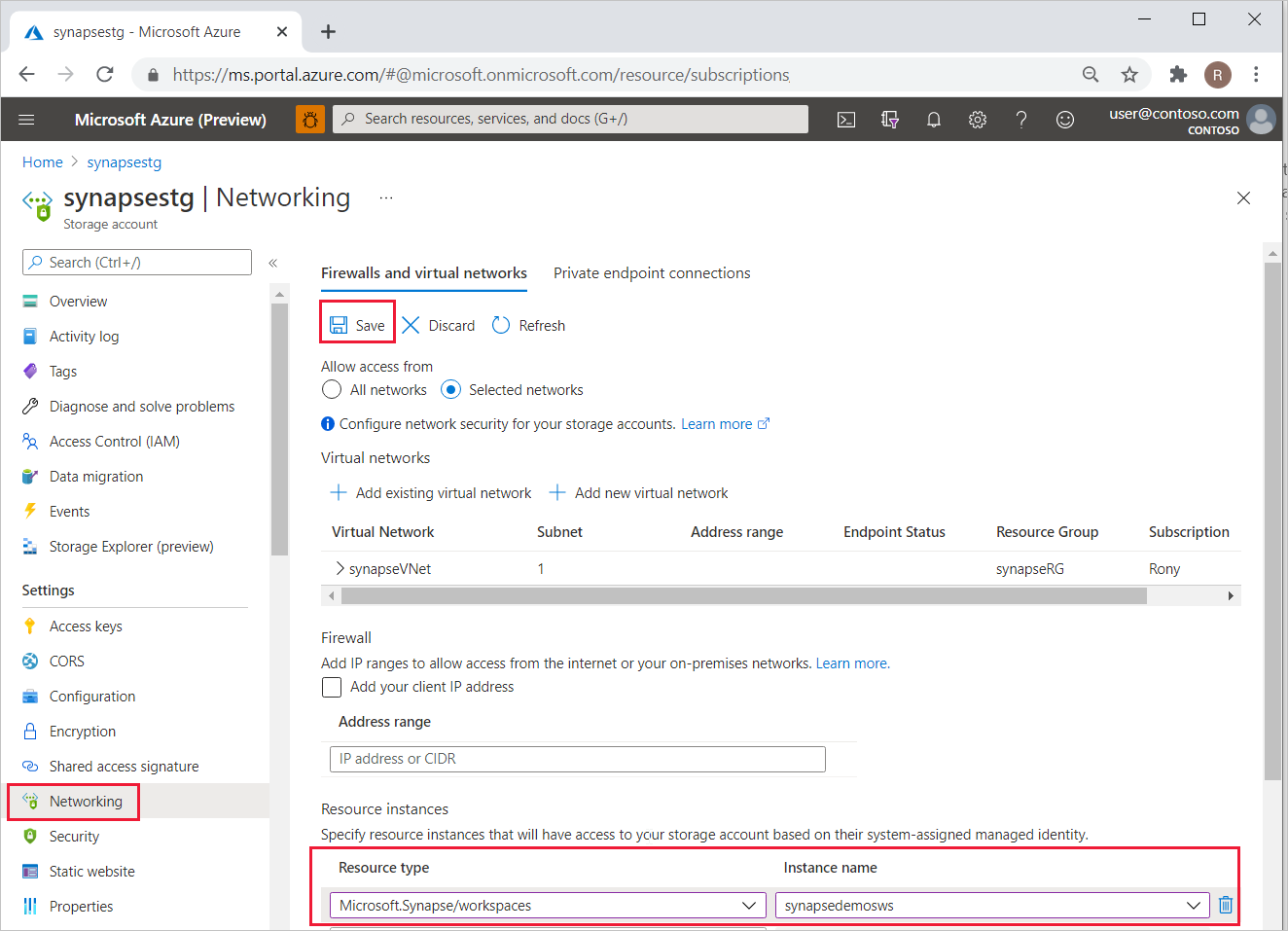Expand the synapseVNet virtual network row

coord(340,568)
